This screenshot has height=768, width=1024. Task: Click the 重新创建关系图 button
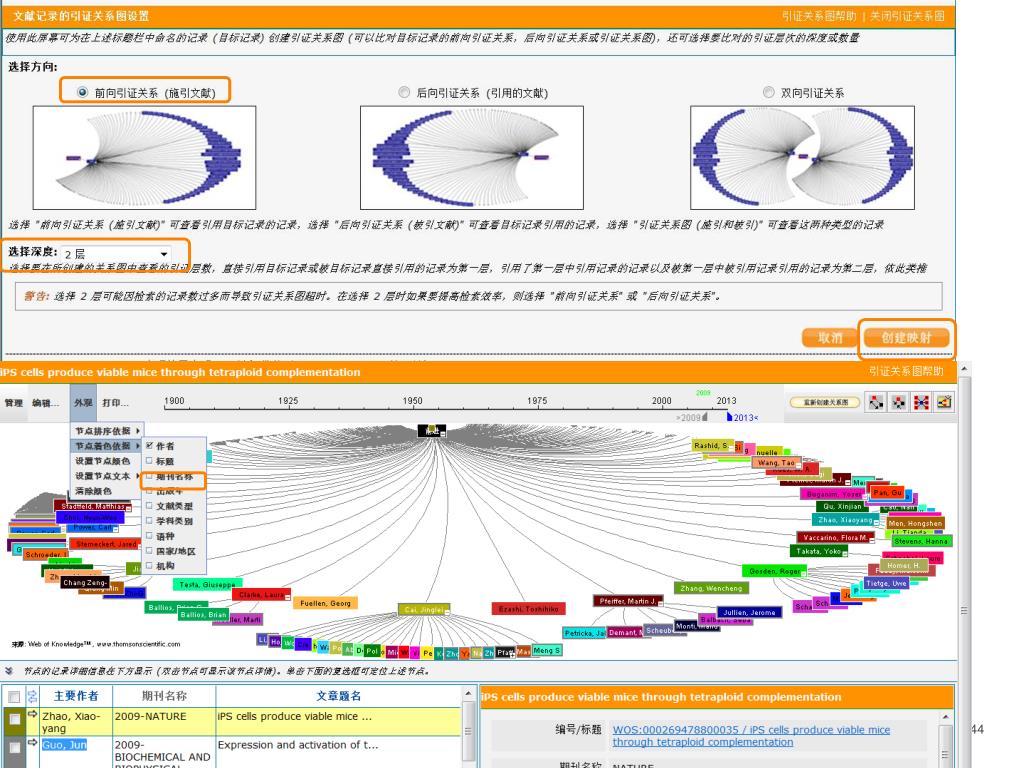825,402
